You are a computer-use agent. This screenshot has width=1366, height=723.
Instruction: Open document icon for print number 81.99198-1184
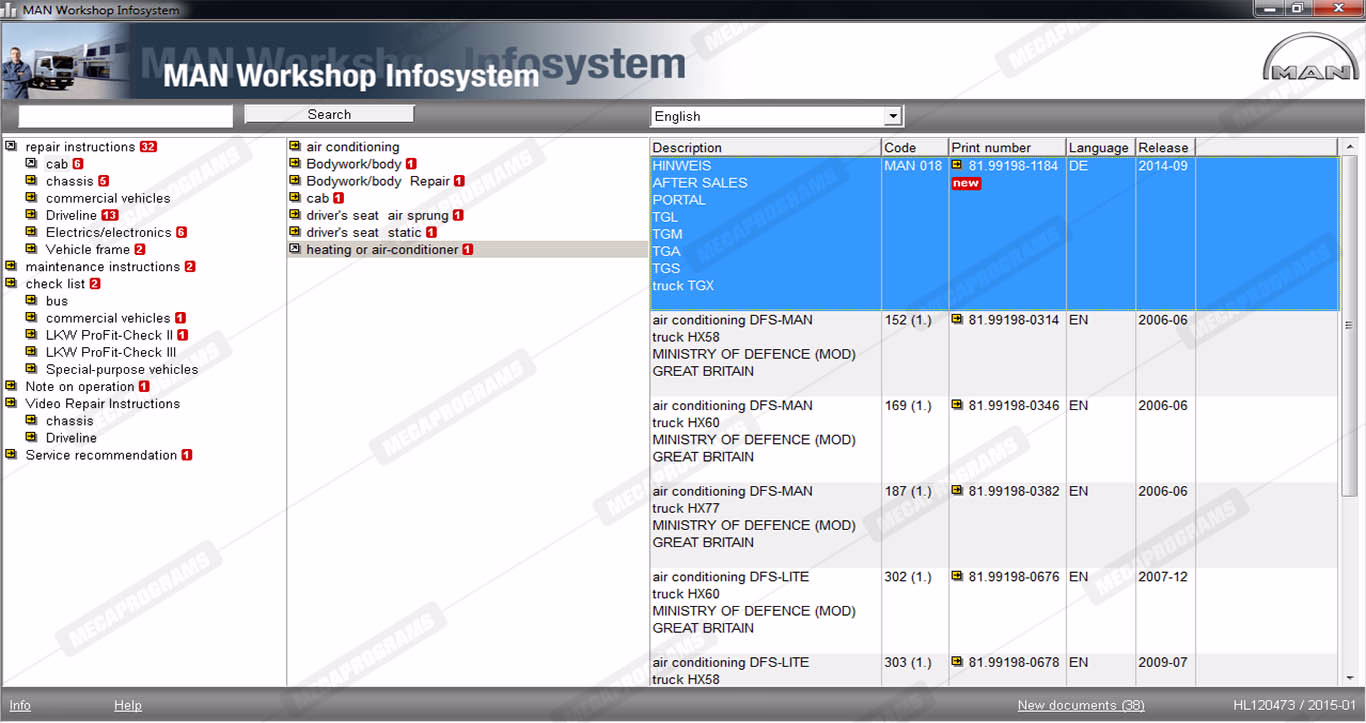click(957, 165)
